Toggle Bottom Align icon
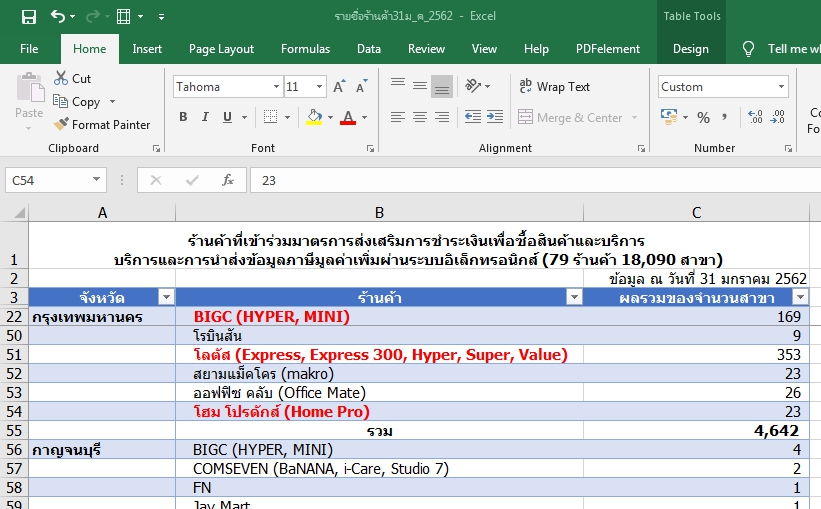 pos(442,86)
